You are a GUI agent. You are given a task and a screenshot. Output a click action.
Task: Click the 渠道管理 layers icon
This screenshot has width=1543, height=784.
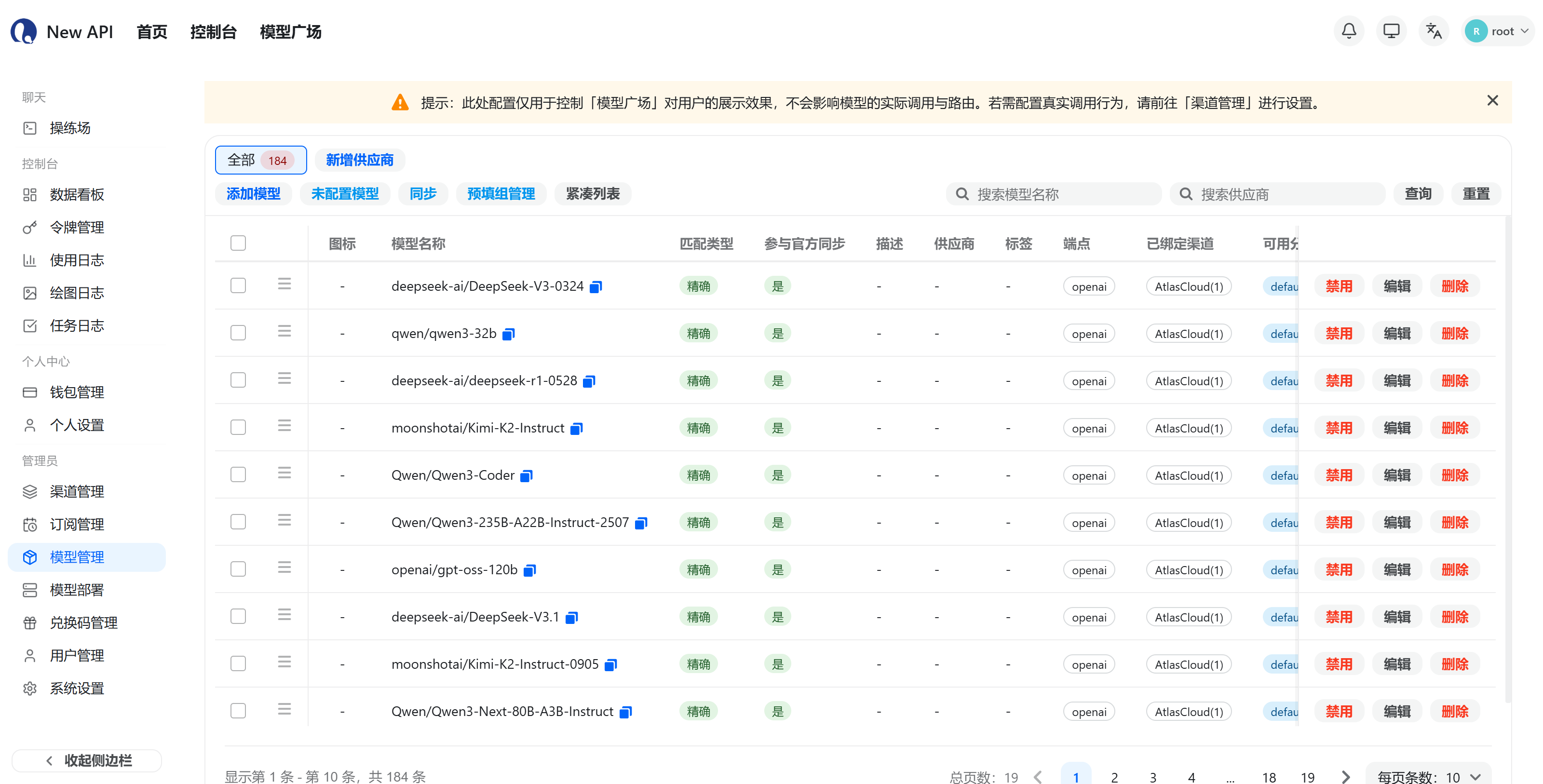(x=30, y=492)
